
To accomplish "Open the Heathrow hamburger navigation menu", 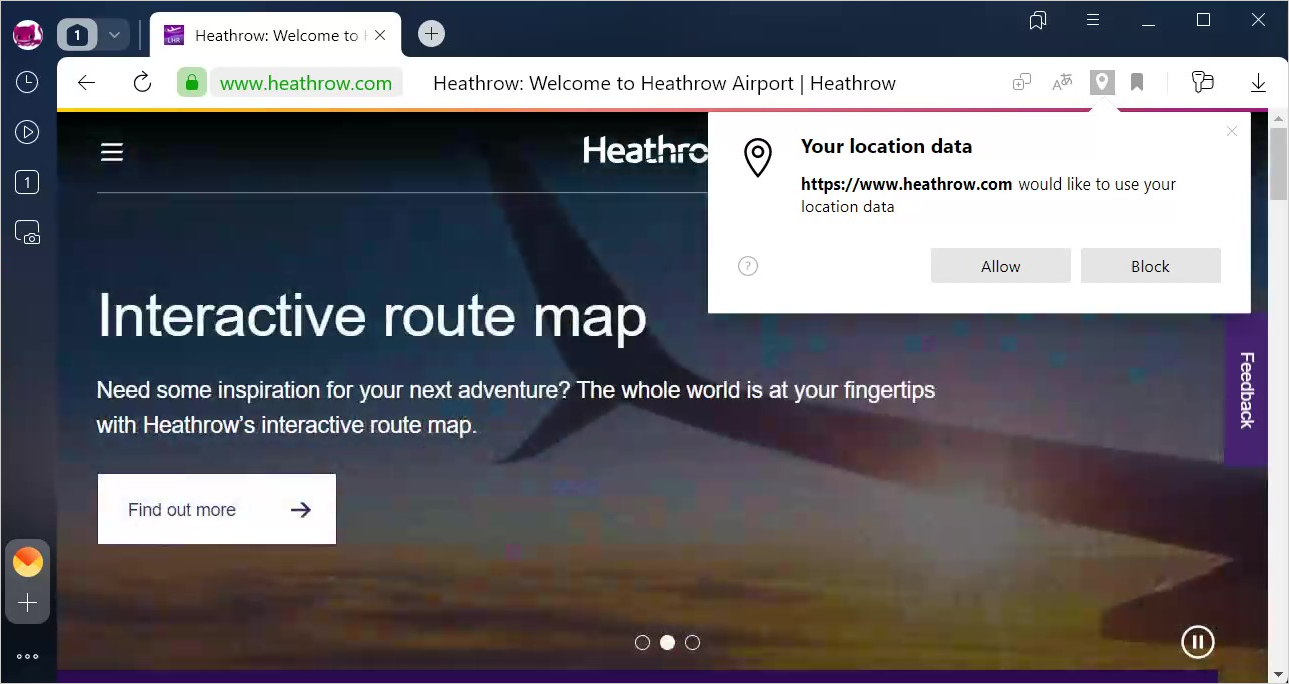I will tap(112, 151).
